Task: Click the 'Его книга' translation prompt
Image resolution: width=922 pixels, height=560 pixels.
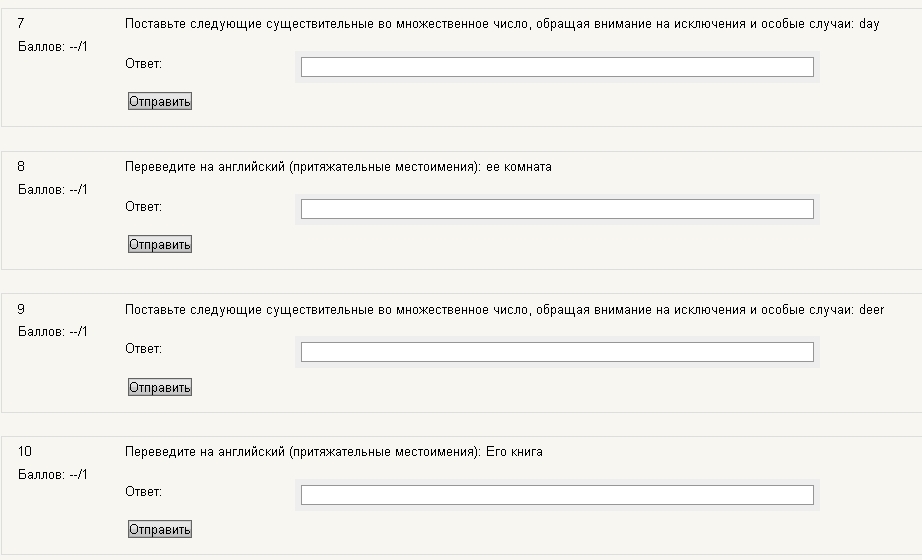Action: 333,452
